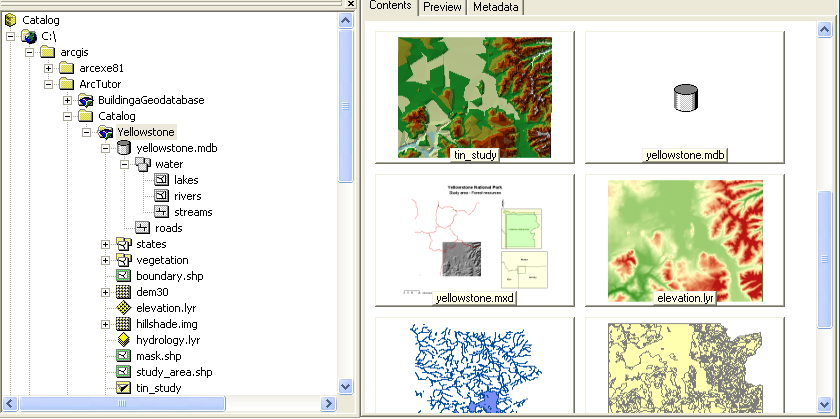The image size is (840, 419).
Task: Click the tree panel horizontal scrollbar thumb
Action: (122, 403)
